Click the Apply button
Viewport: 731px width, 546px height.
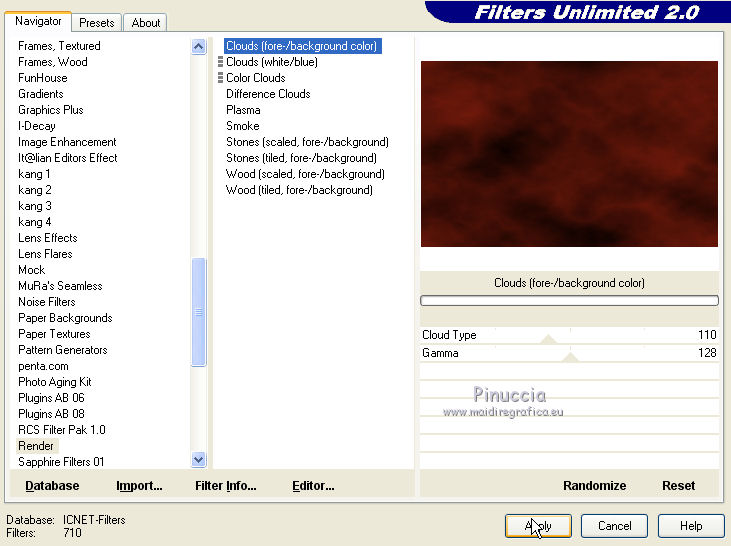click(x=538, y=526)
